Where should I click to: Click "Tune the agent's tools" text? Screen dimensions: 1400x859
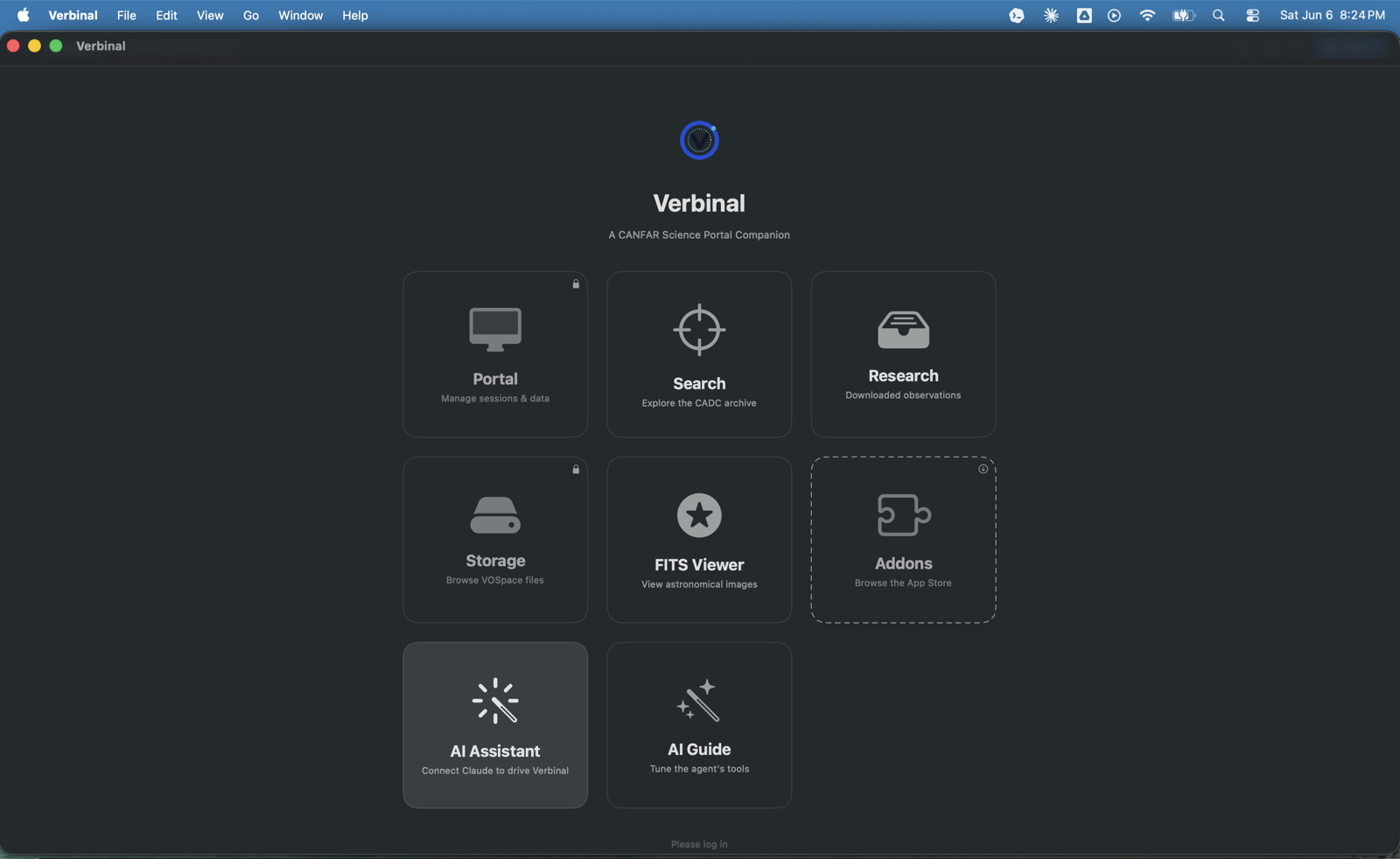coord(699,769)
